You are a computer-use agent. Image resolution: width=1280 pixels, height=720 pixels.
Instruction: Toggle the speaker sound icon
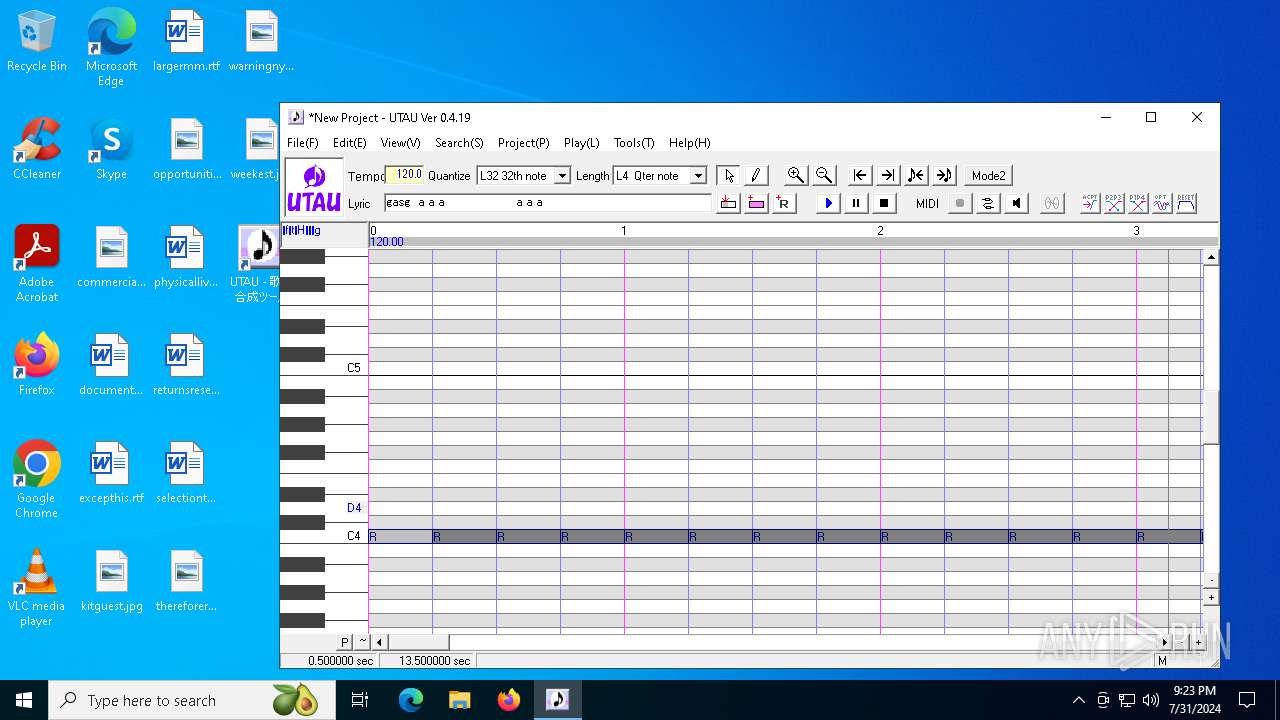tap(1016, 203)
